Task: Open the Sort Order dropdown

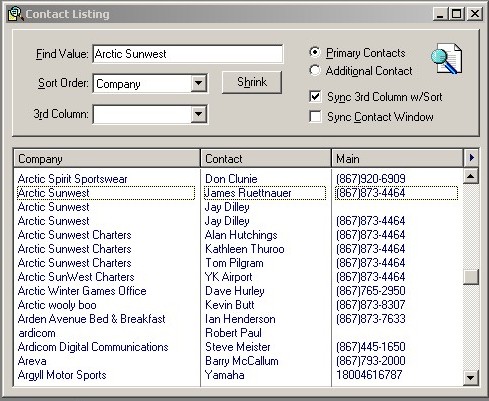Action: click(199, 83)
